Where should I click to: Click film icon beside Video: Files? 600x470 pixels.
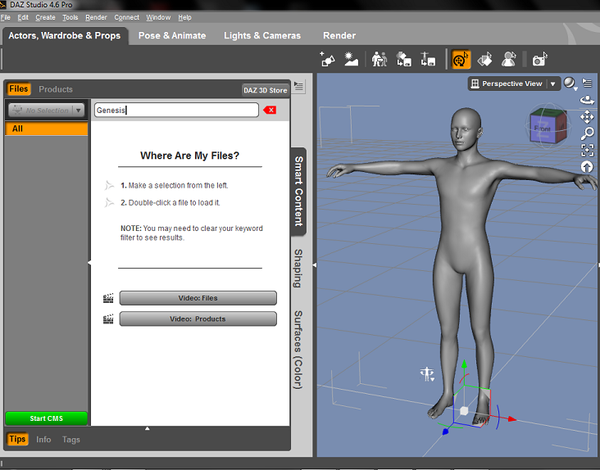(x=108, y=298)
